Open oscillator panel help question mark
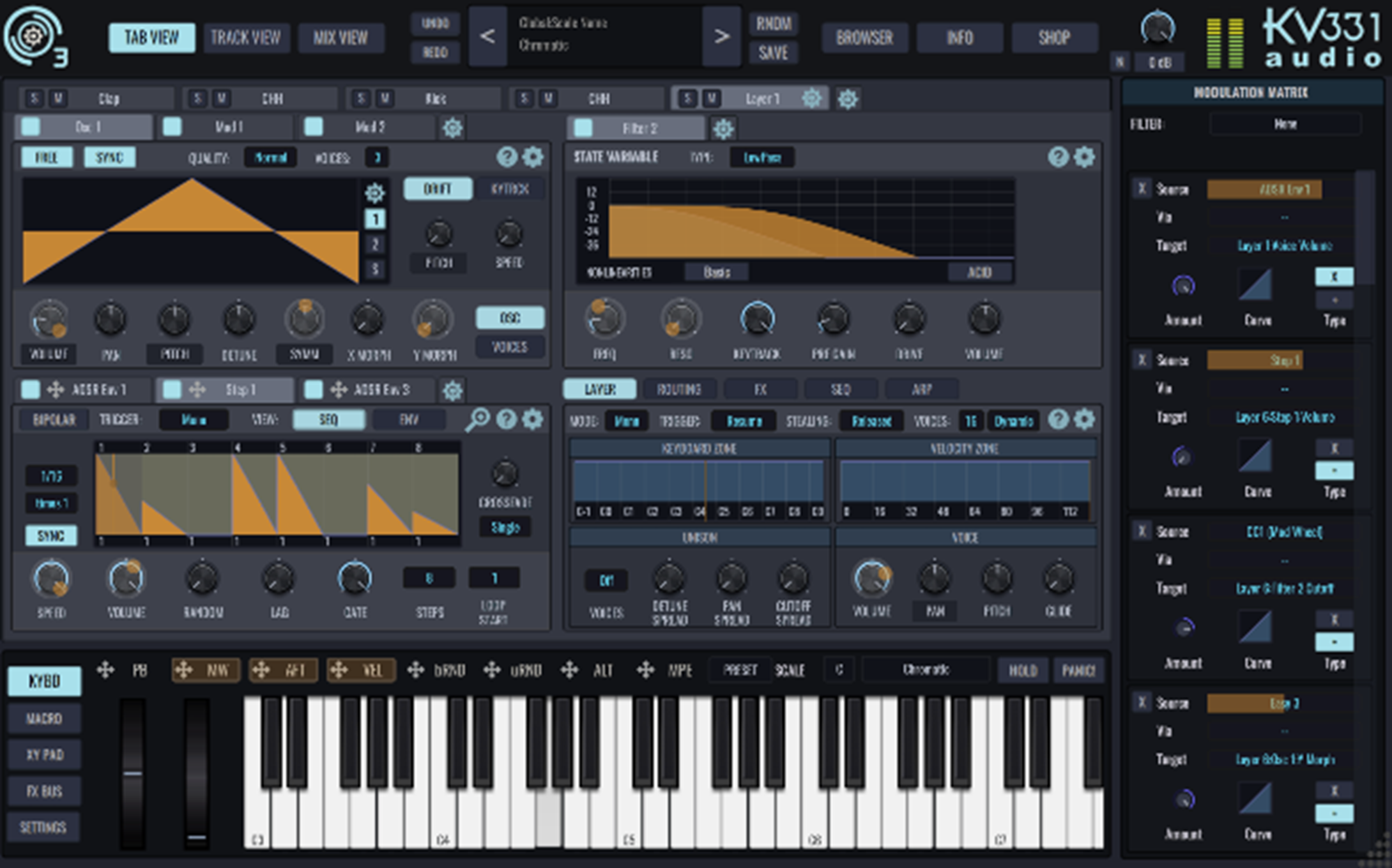This screenshot has height=868, width=1392. pos(507,157)
